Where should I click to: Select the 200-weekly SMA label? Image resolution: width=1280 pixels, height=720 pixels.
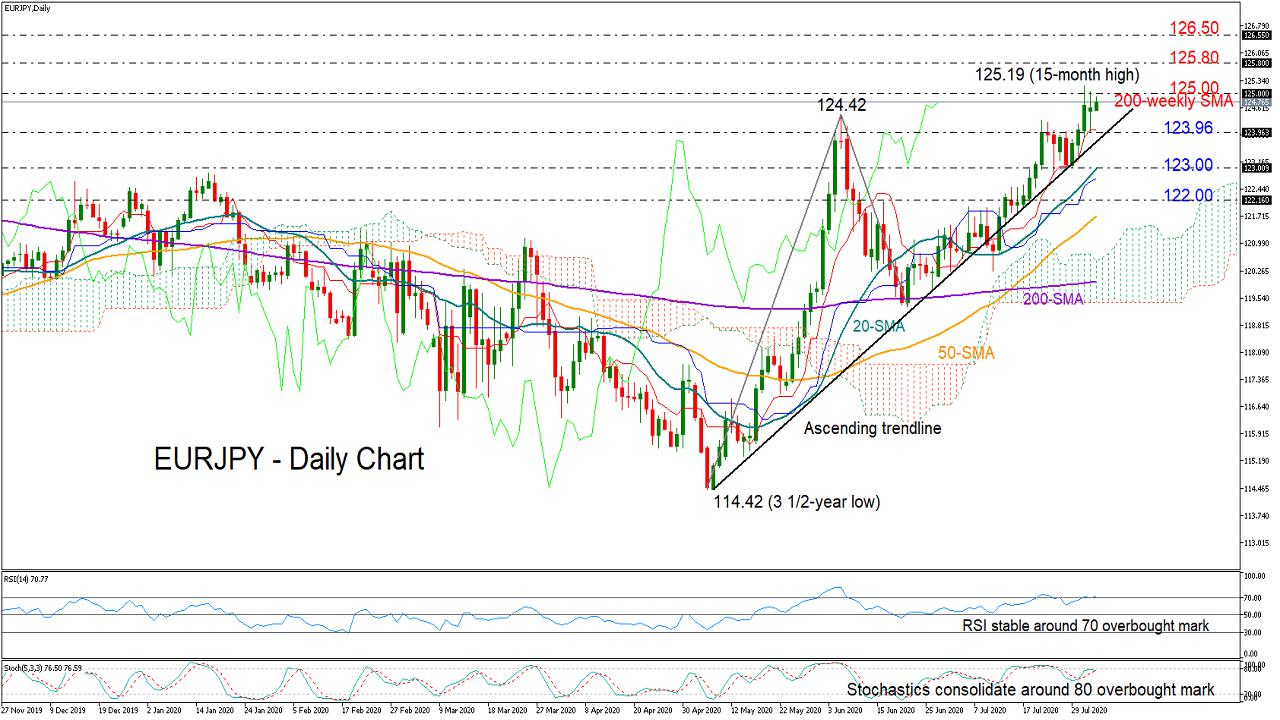1174,102
